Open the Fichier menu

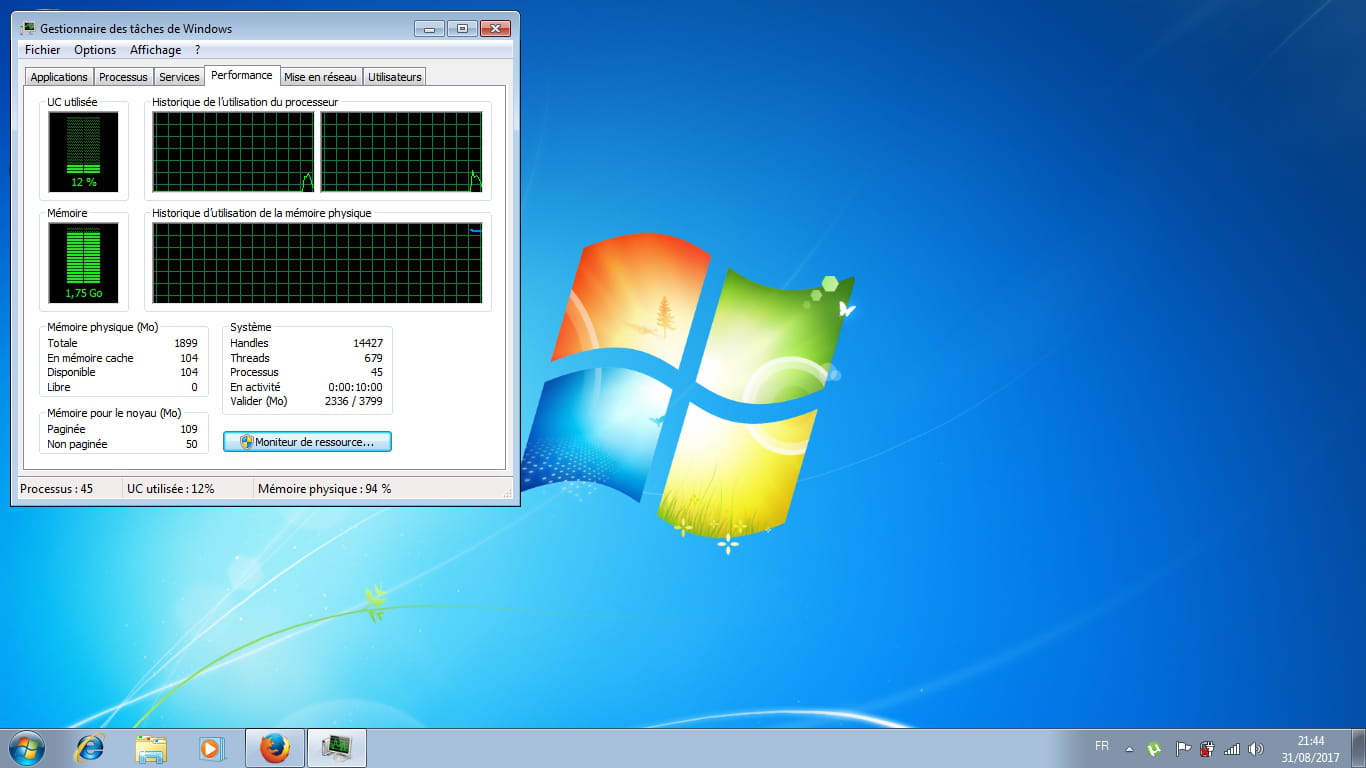(x=43, y=50)
